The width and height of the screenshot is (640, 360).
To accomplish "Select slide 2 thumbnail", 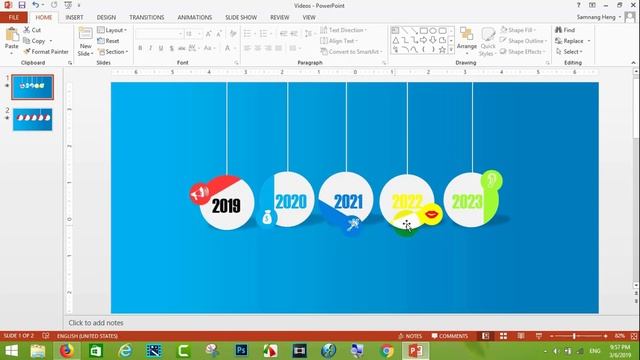I will 33,120.
